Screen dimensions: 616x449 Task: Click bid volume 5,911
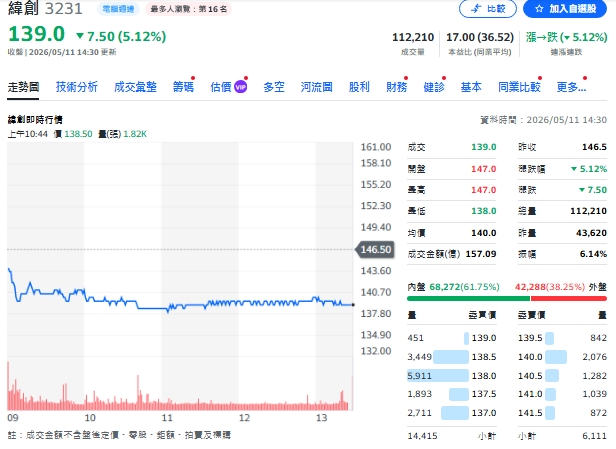coord(420,376)
